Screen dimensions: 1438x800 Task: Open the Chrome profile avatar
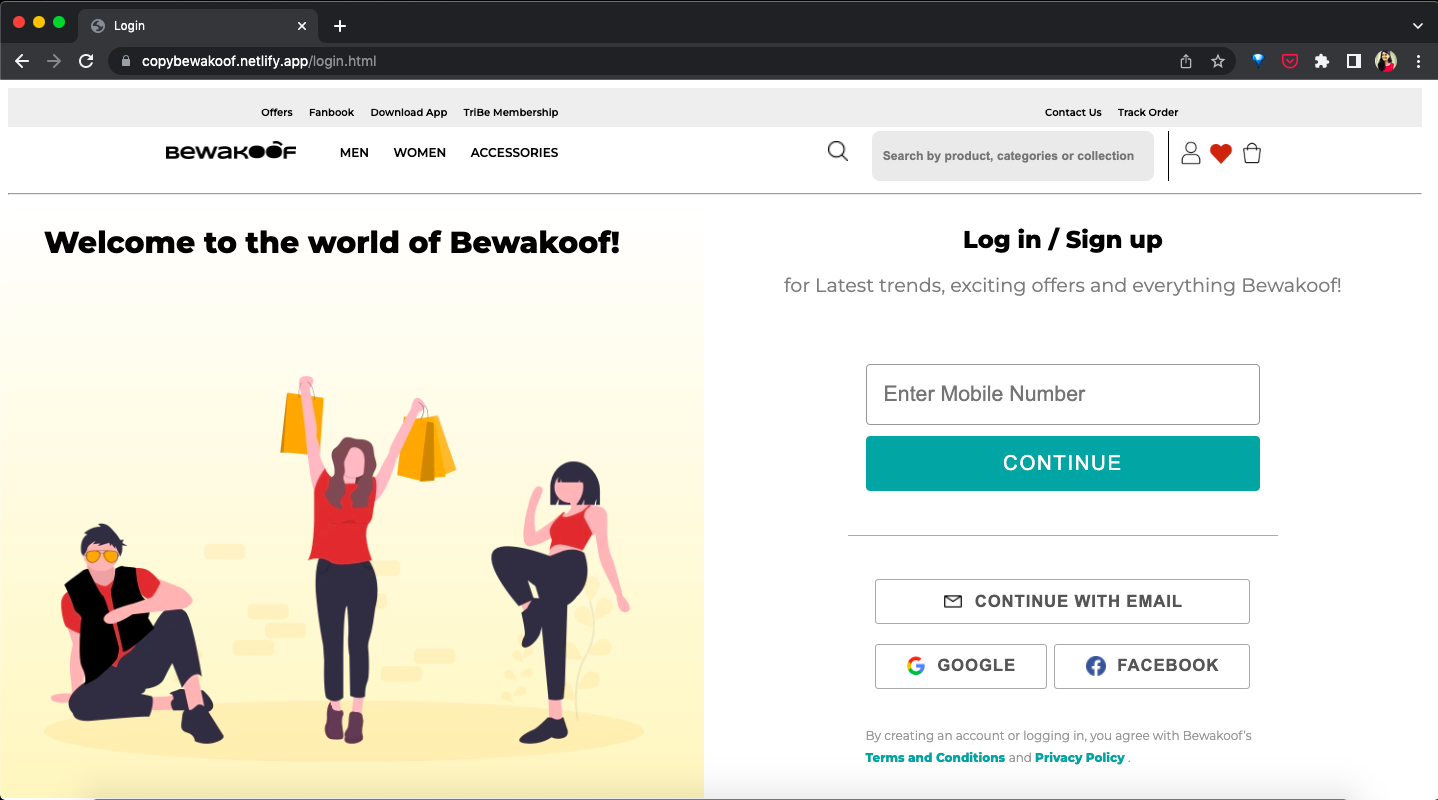tap(1386, 61)
